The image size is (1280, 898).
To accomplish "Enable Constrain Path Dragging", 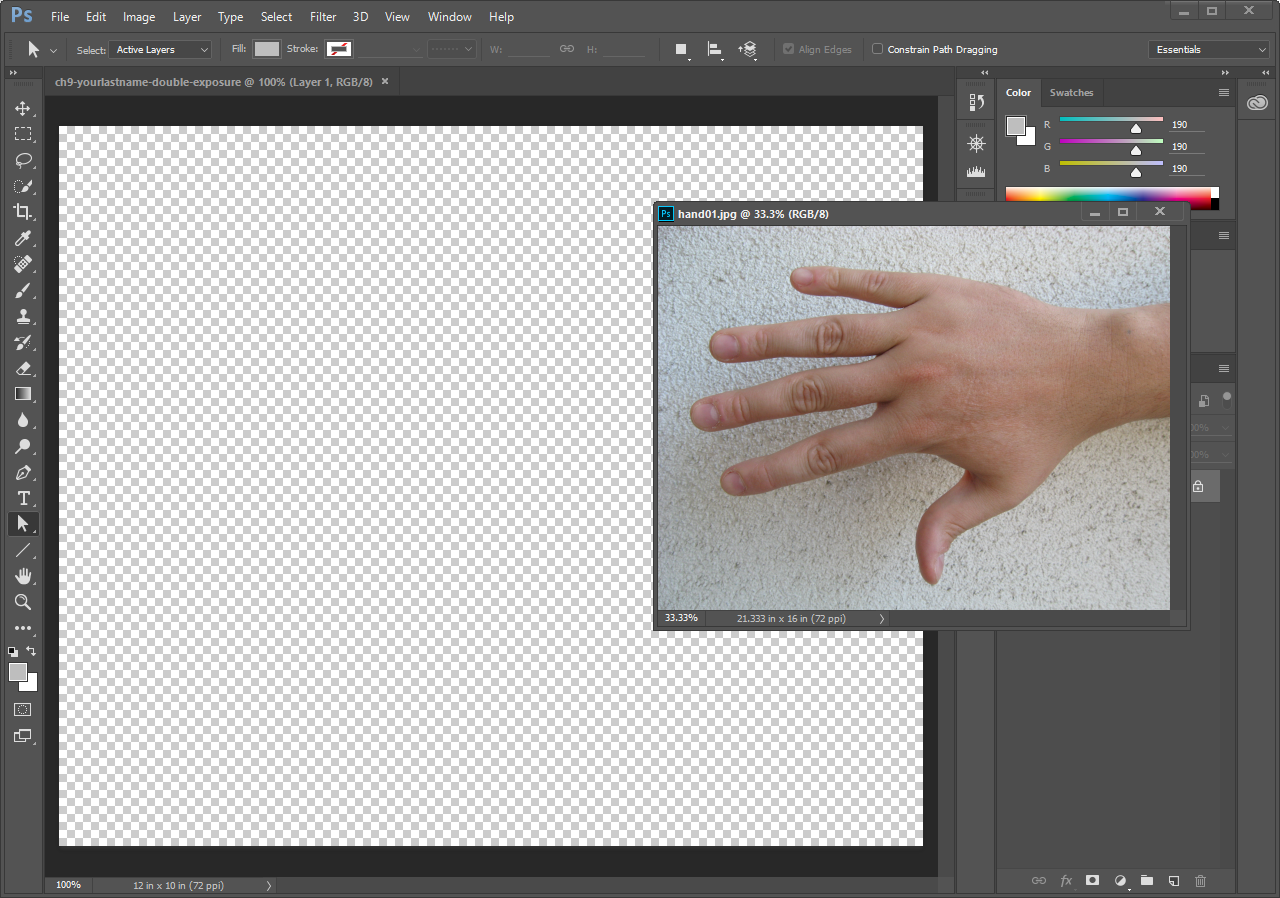I will [x=877, y=49].
